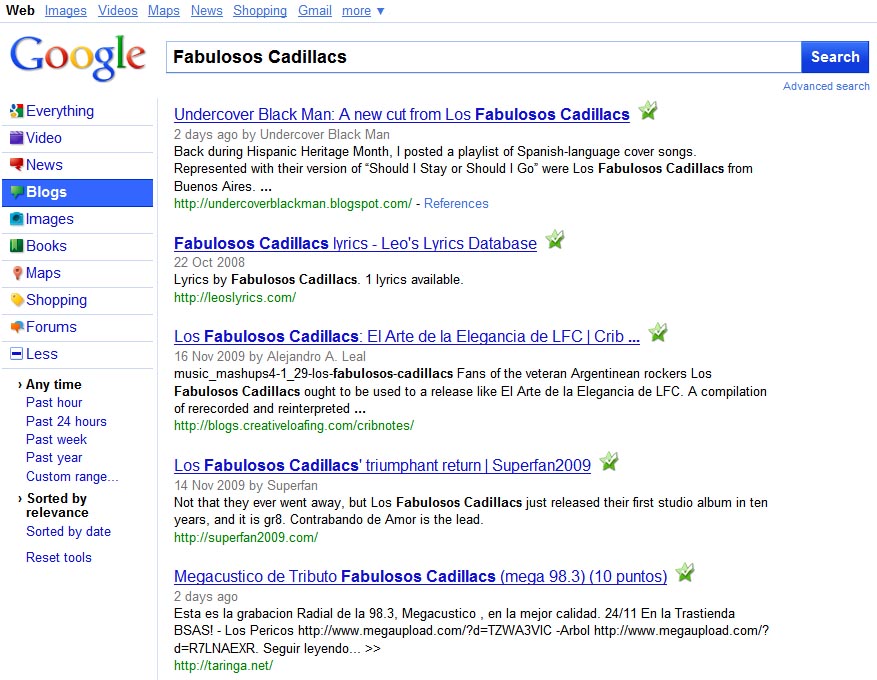Select Maps in the left sidebar
Screen dimensions: 877x680
click(43, 273)
